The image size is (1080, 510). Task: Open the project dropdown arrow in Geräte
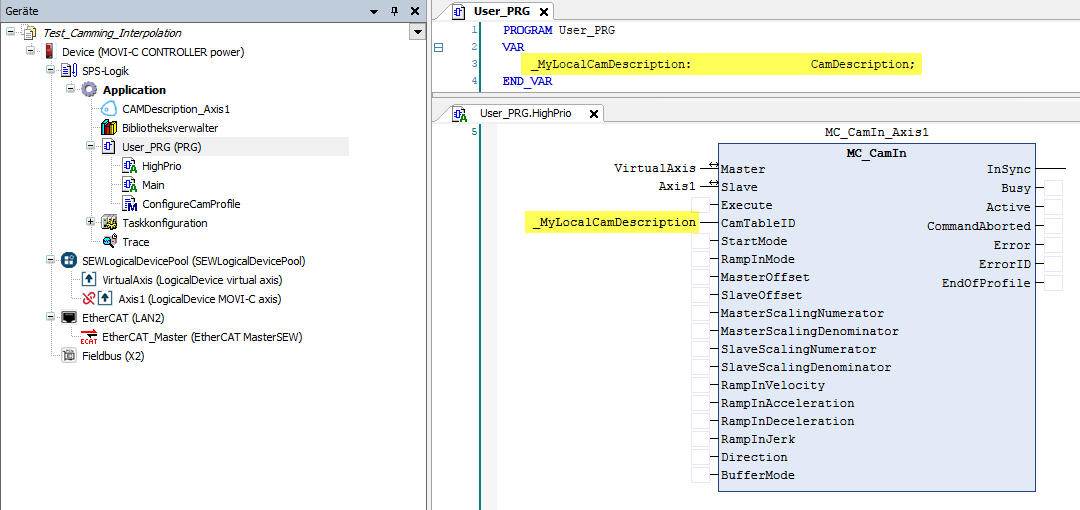[x=417, y=33]
